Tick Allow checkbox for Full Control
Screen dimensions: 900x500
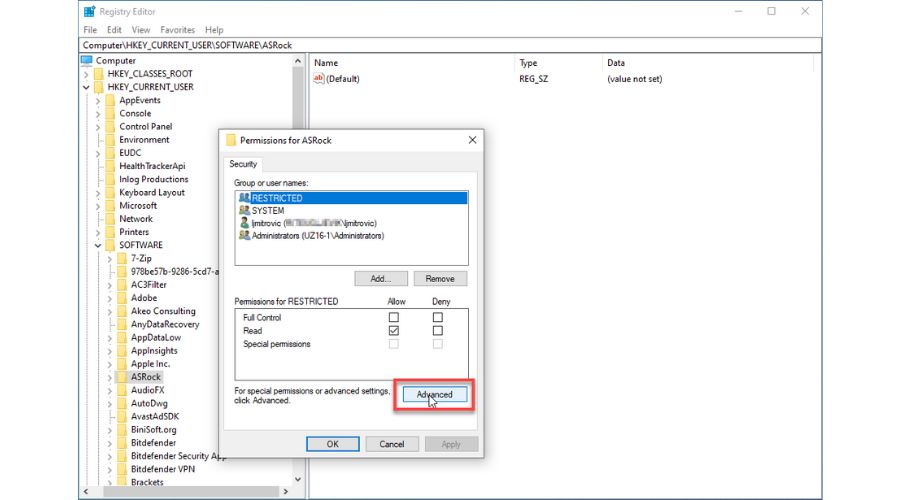394,317
